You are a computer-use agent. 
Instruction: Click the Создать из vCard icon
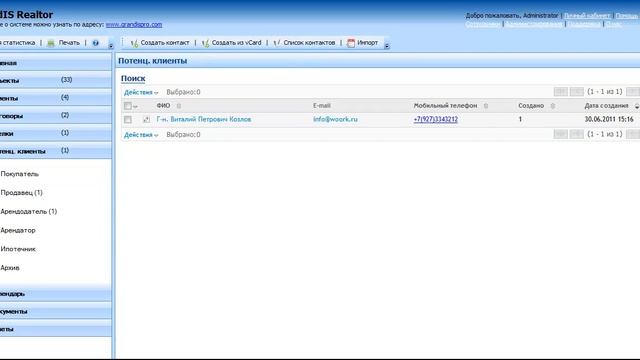205,43
